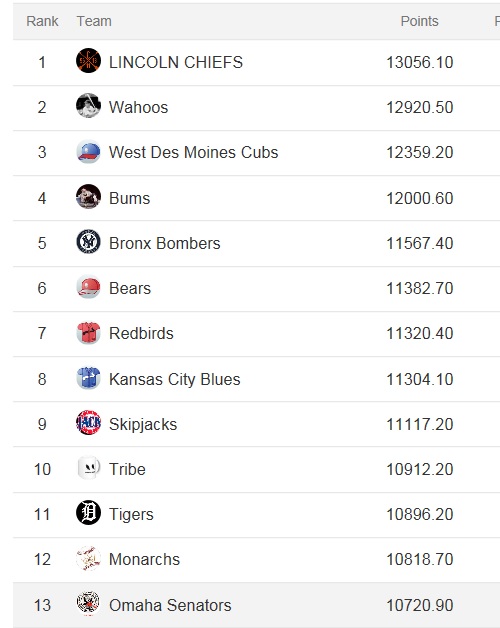
Task: Click the Team column header
Action: tap(94, 21)
